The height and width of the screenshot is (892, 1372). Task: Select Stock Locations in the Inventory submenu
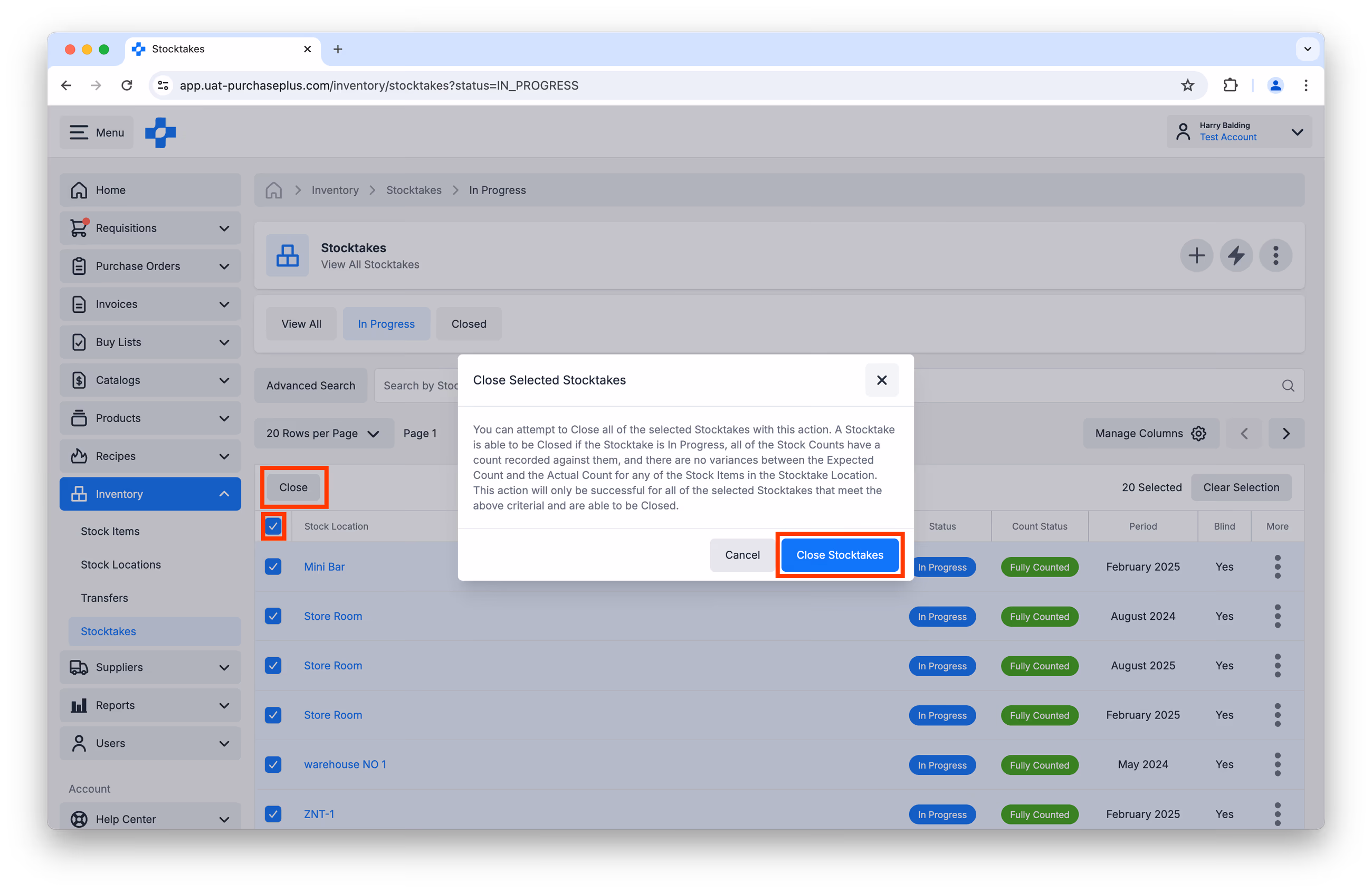coord(120,565)
